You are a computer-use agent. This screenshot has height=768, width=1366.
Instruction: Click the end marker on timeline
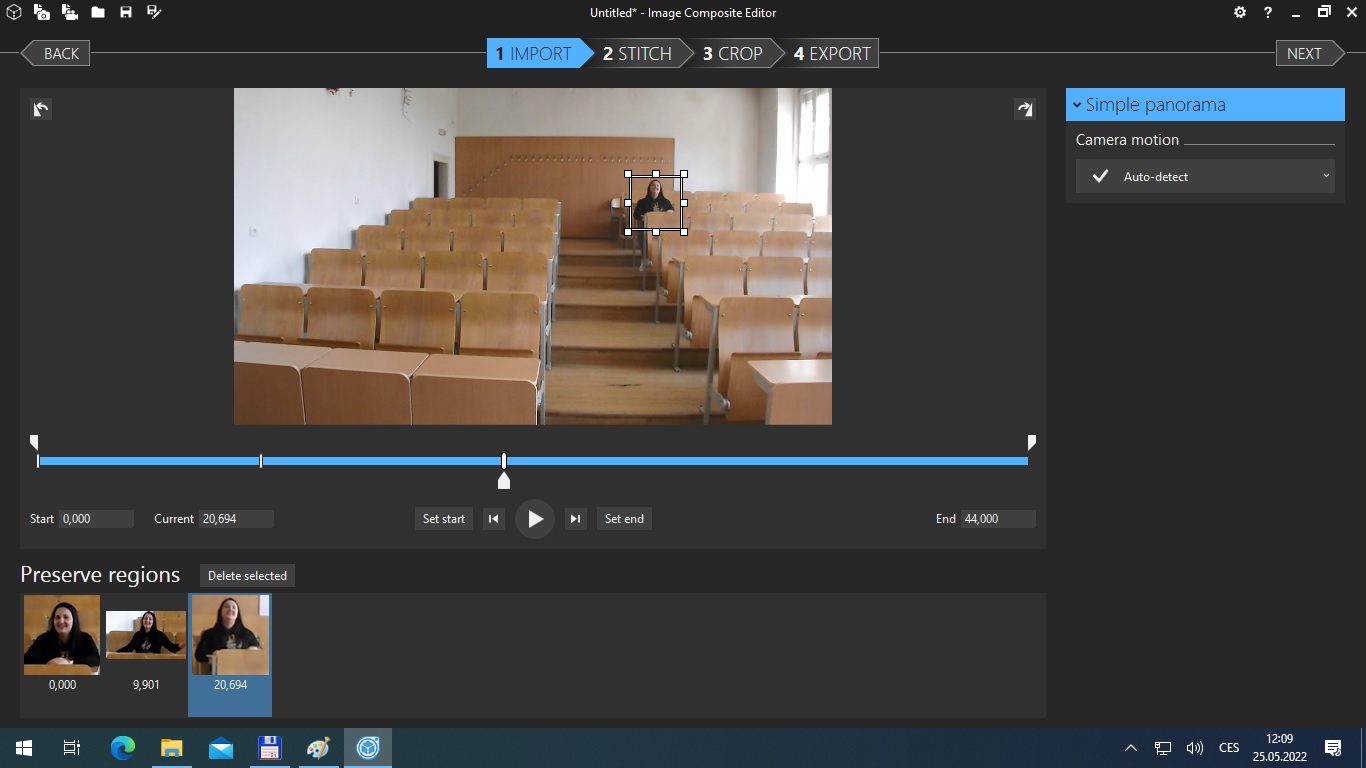(1032, 442)
